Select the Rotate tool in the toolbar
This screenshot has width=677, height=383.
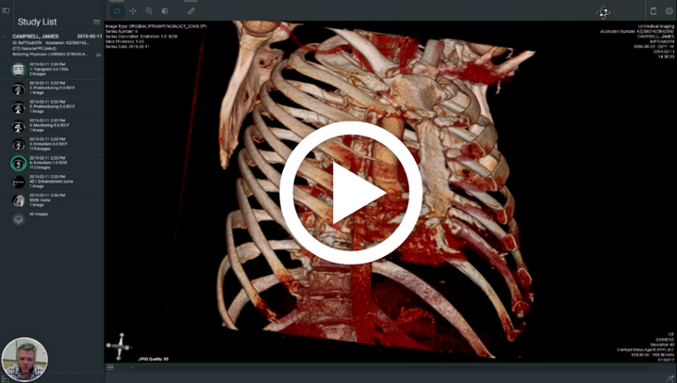pyautogui.click(x=117, y=11)
